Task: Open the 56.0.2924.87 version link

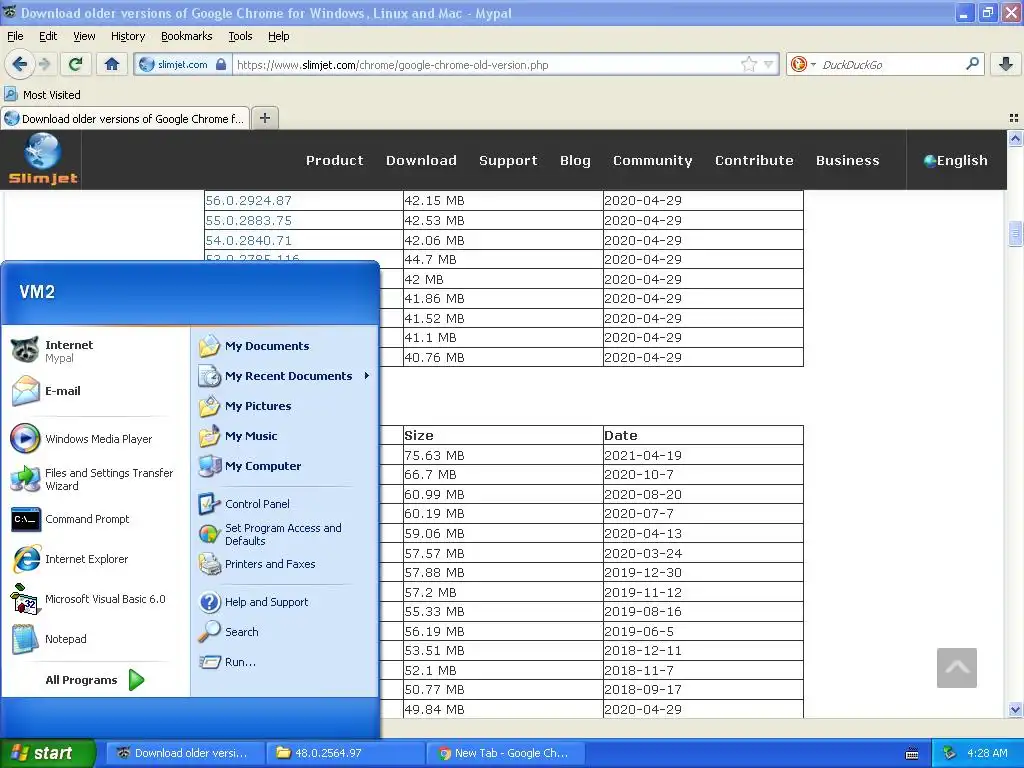Action: click(x=248, y=200)
